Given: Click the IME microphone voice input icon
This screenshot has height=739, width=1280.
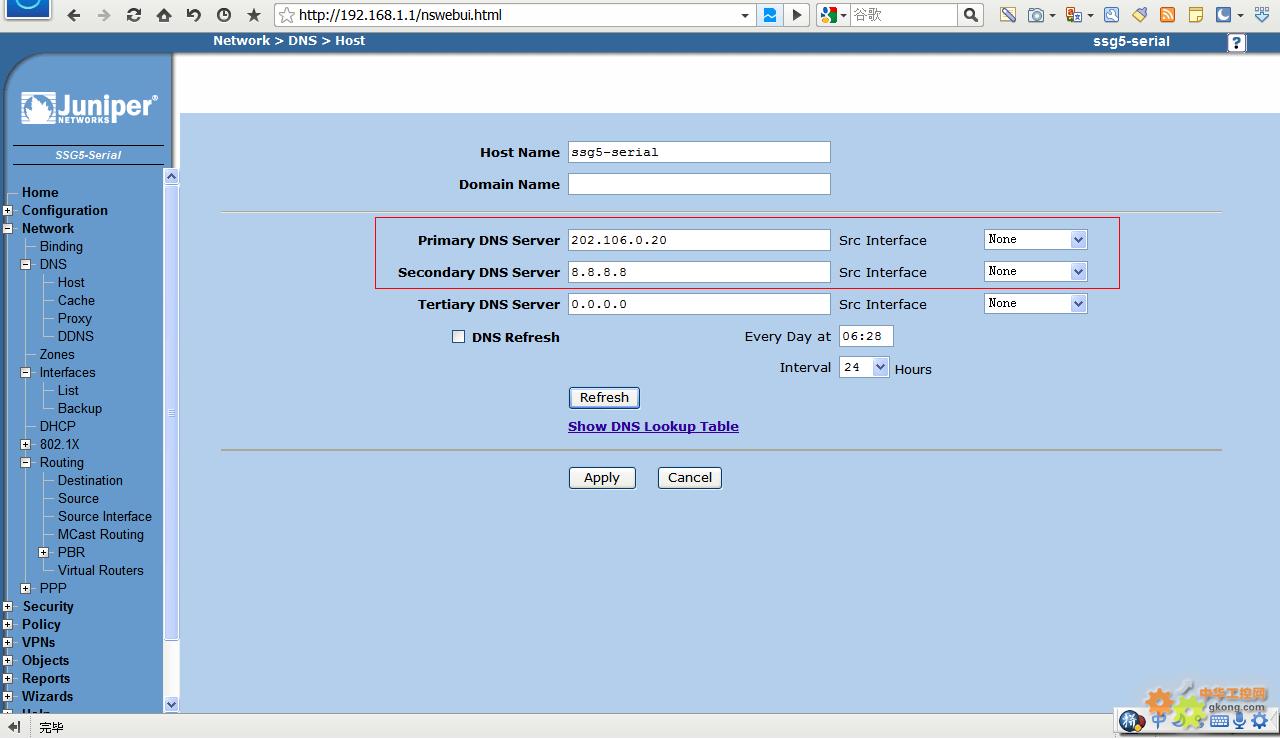Looking at the screenshot, I should (1240, 720).
